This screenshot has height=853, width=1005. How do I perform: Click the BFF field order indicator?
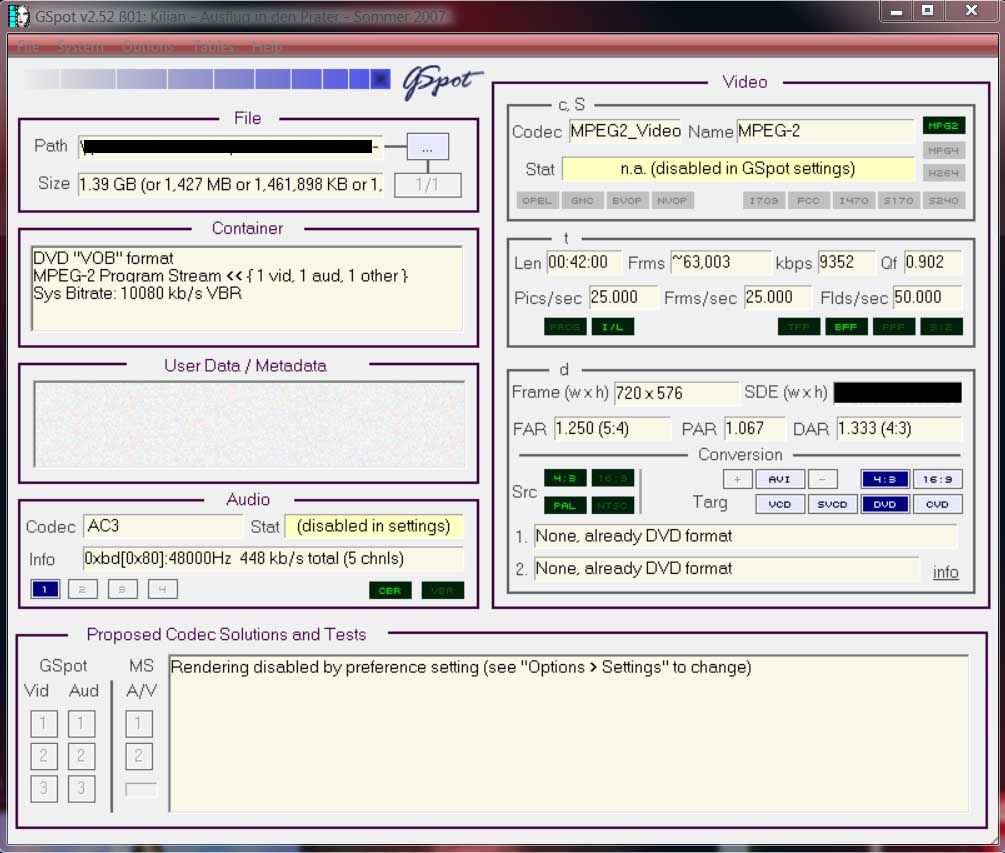(x=845, y=327)
